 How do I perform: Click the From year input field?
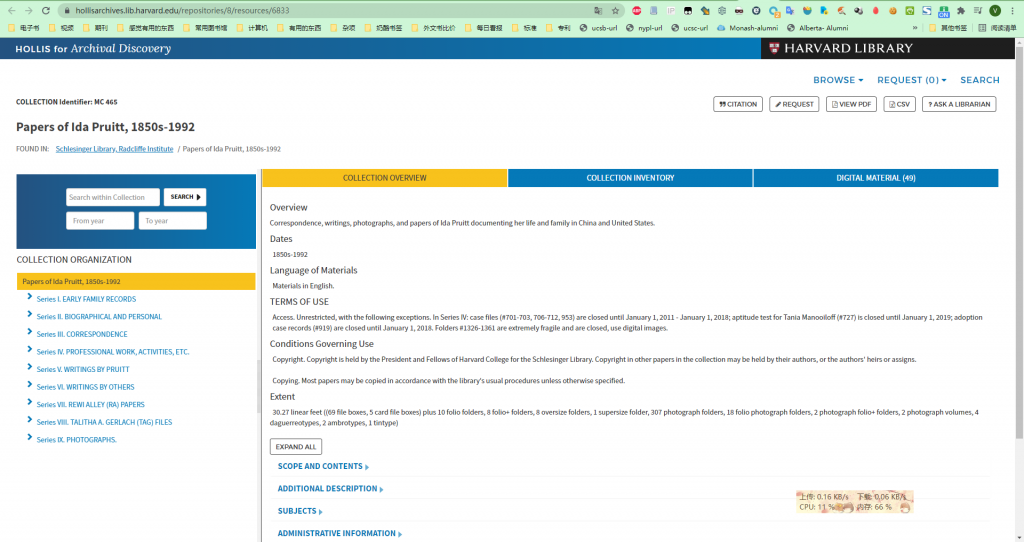(x=100, y=221)
